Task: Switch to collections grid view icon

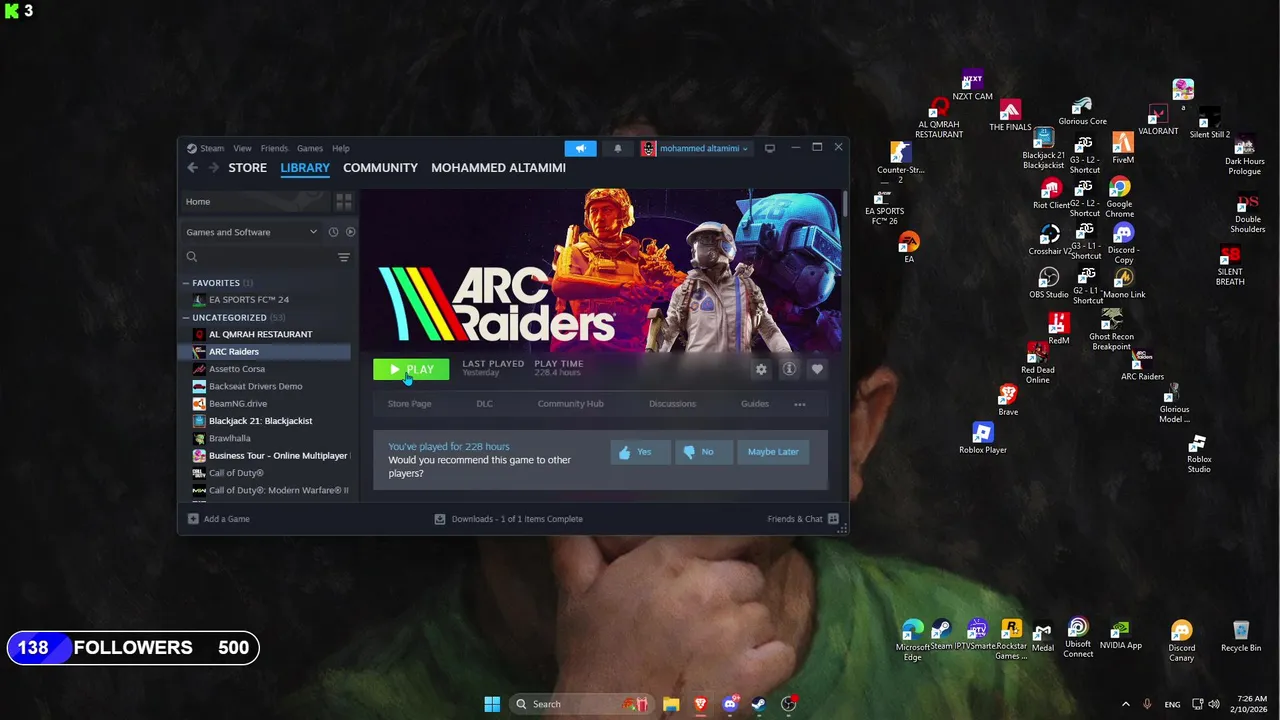Action: pos(343,202)
